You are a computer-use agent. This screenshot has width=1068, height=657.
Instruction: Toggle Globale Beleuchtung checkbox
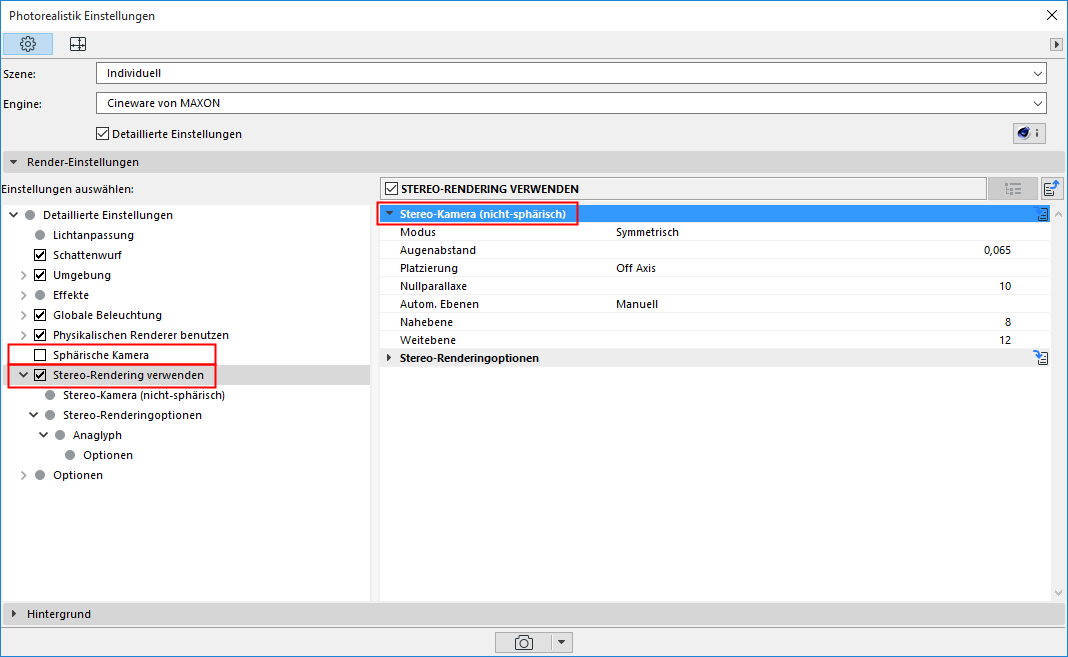pos(40,315)
